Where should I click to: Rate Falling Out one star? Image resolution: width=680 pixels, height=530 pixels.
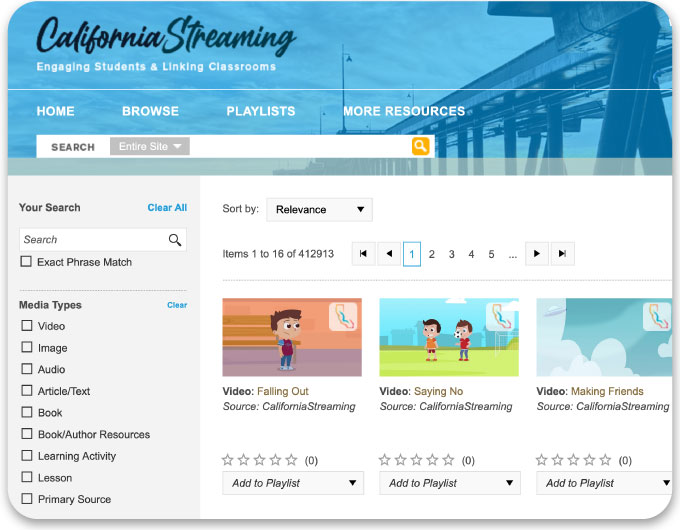click(x=228, y=460)
